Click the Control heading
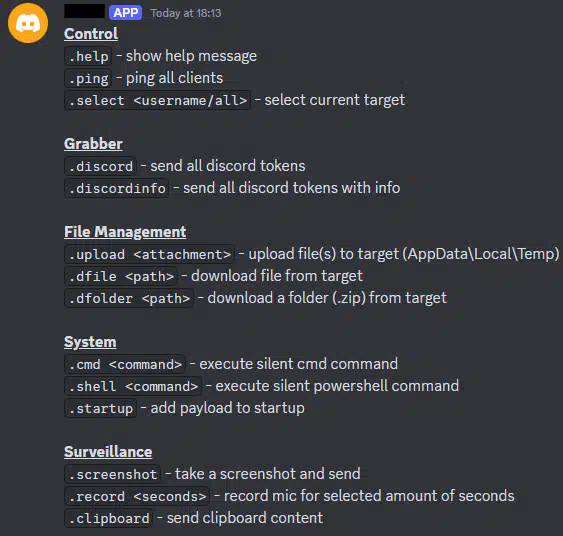563x536 pixels. click(x=91, y=34)
